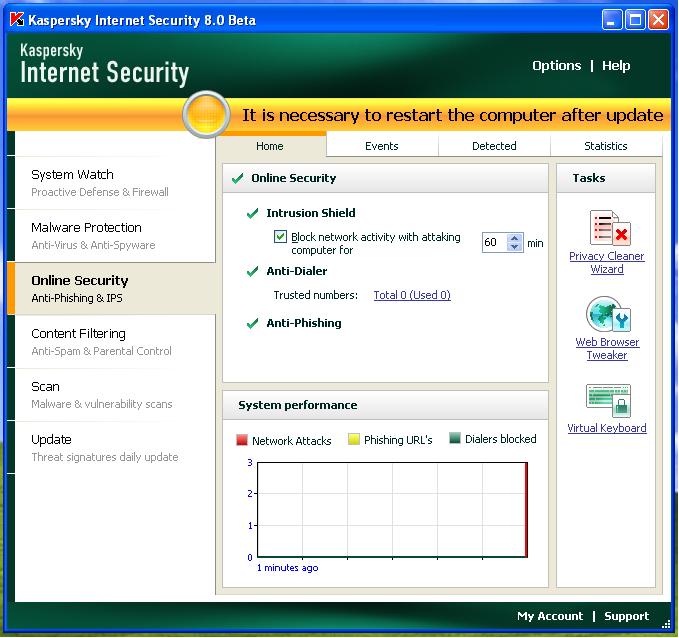Viewport: 679px width, 638px height.
Task: Click the Online Security header checkmark
Action: pyautogui.click(x=237, y=178)
